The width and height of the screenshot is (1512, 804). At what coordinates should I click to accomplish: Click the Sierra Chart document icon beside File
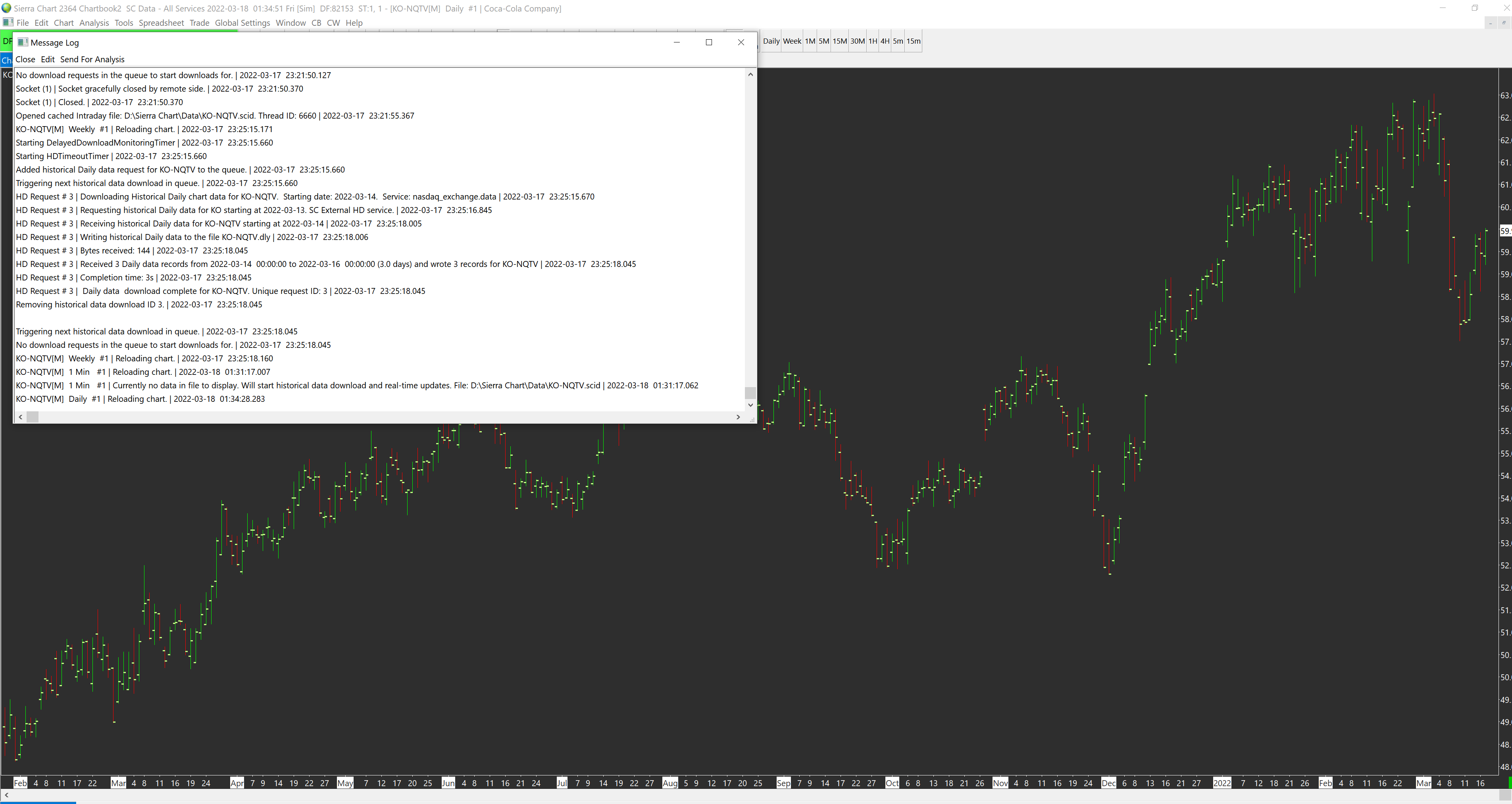8,22
